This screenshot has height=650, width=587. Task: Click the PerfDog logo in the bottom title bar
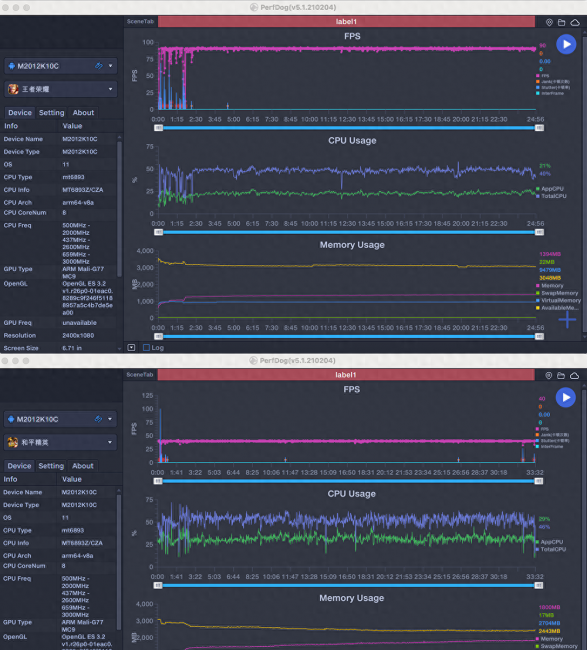[253, 360]
